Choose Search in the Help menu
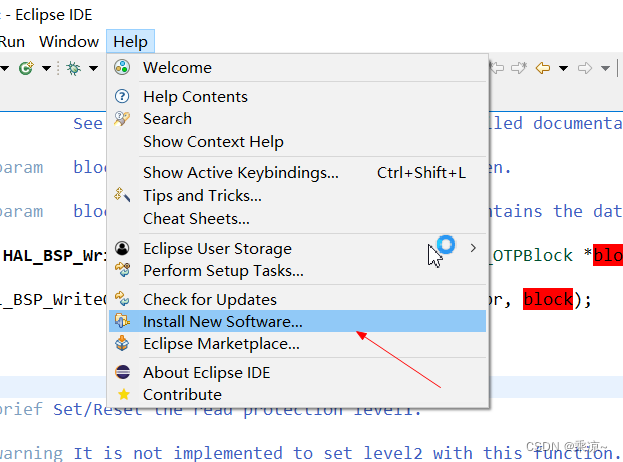Screen dimensions: 623x462 (x=297, y=119)
